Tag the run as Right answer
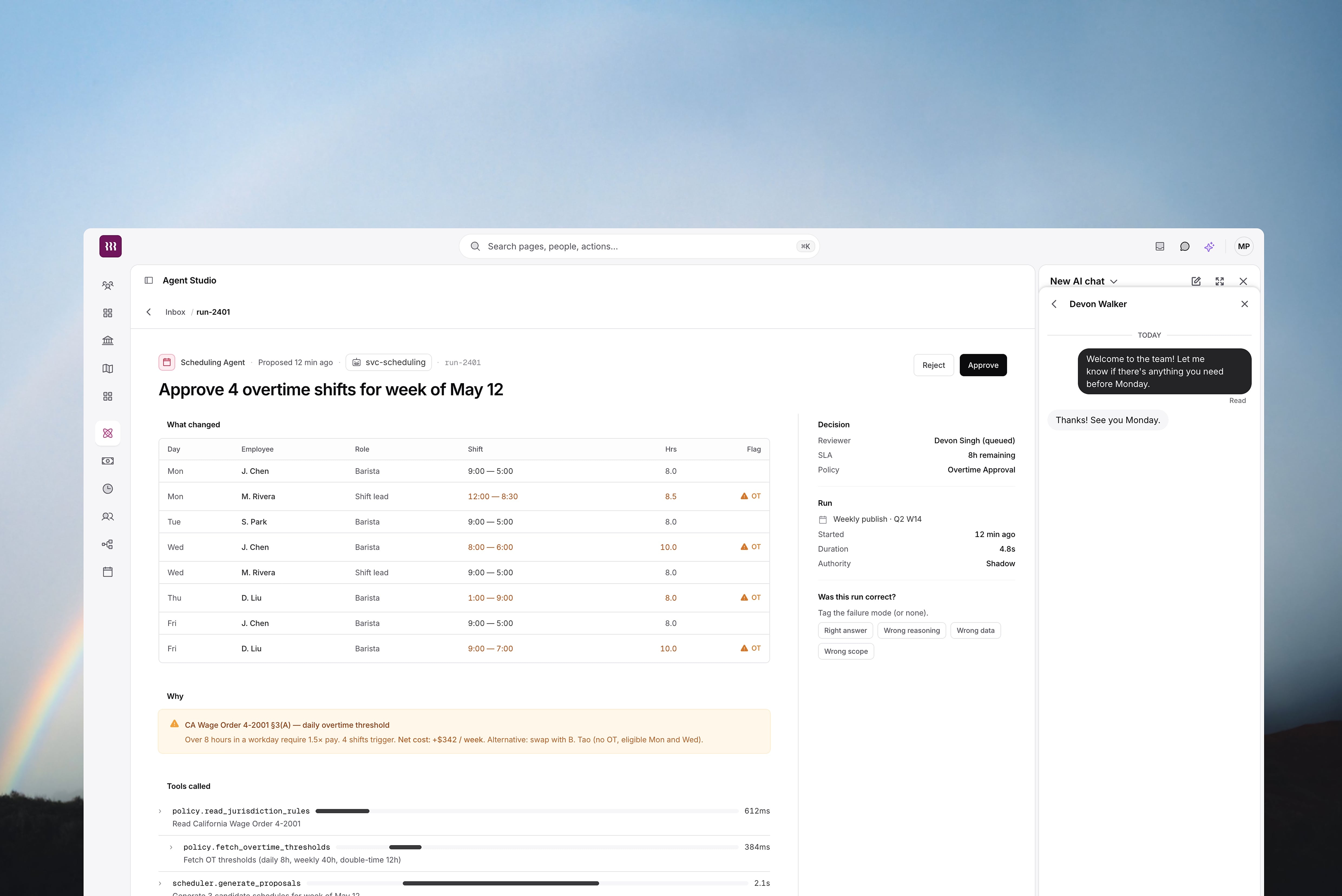Image resolution: width=1342 pixels, height=896 pixels. [x=845, y=631]
